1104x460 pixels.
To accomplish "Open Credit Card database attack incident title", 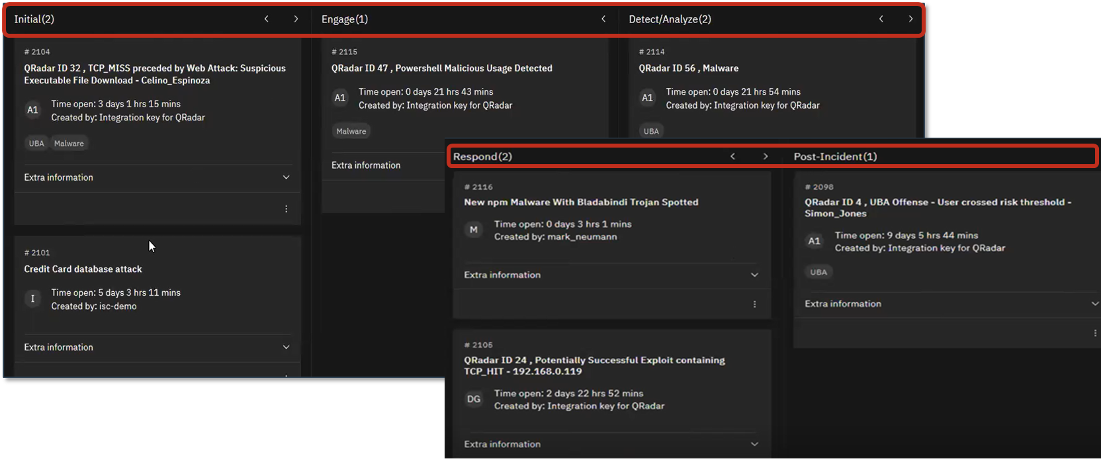I will tap(83, 269).
